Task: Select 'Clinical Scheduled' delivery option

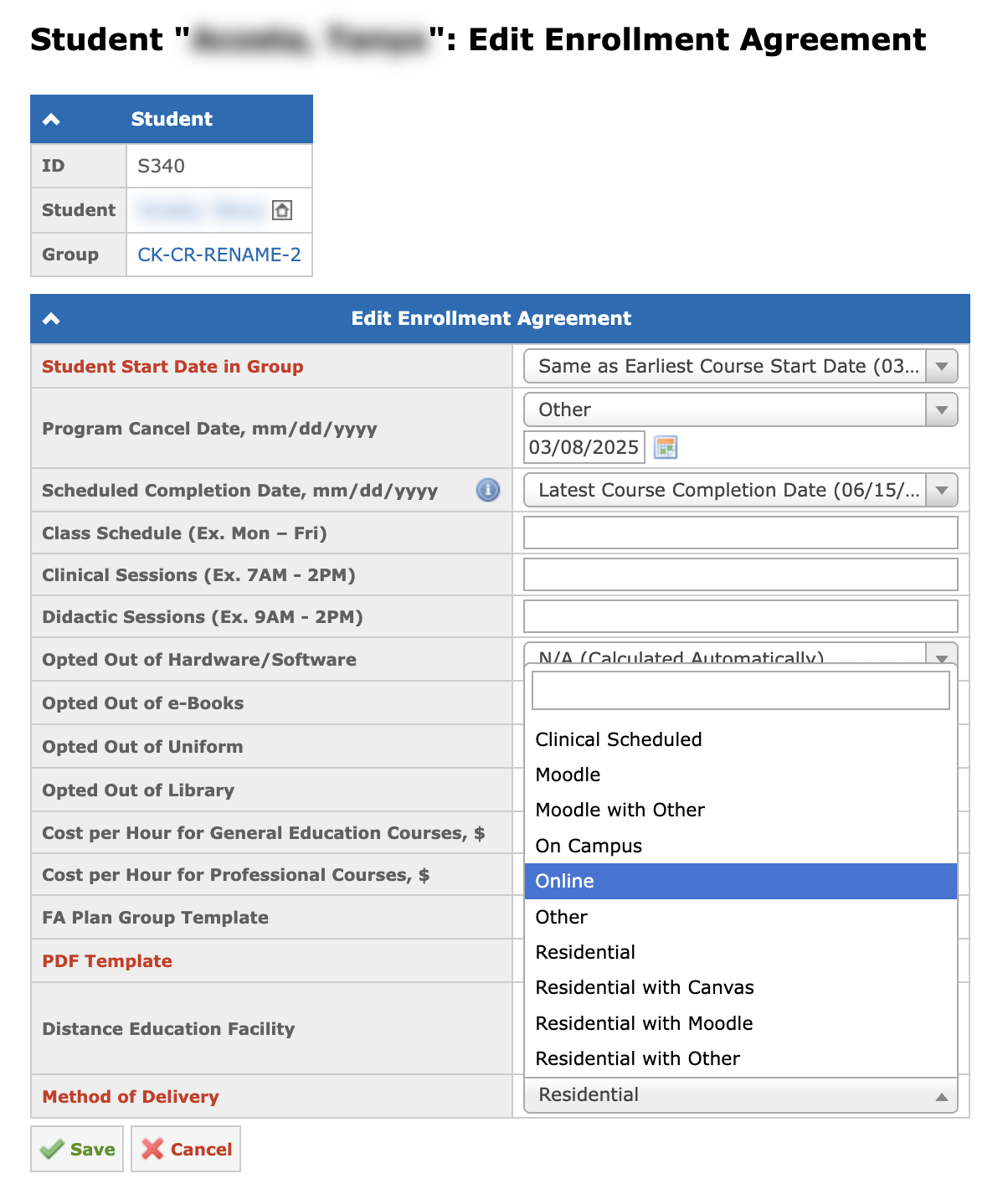Action: (x=741, y=739)
